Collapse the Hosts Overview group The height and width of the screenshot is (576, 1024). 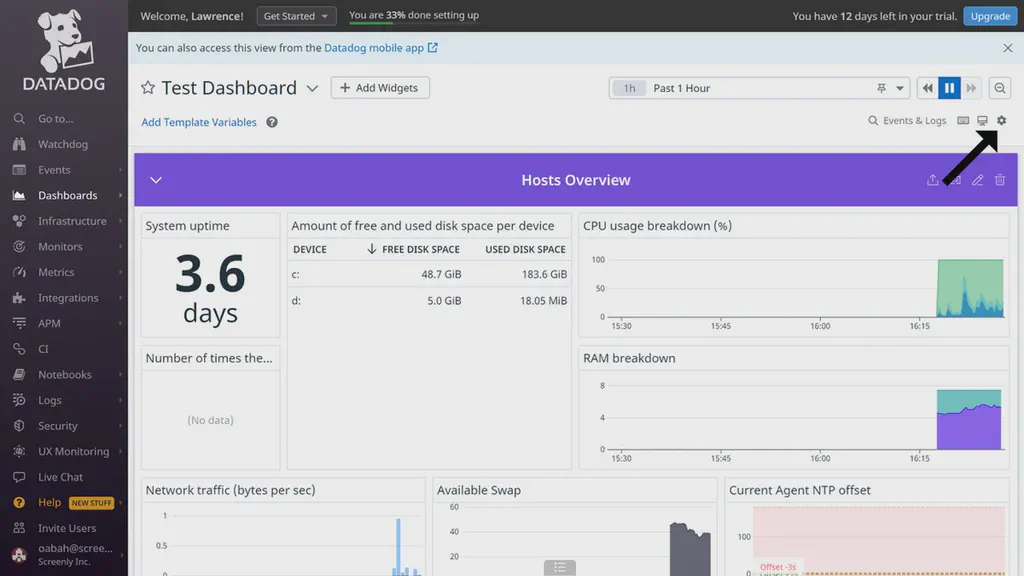tap(156, 180)
